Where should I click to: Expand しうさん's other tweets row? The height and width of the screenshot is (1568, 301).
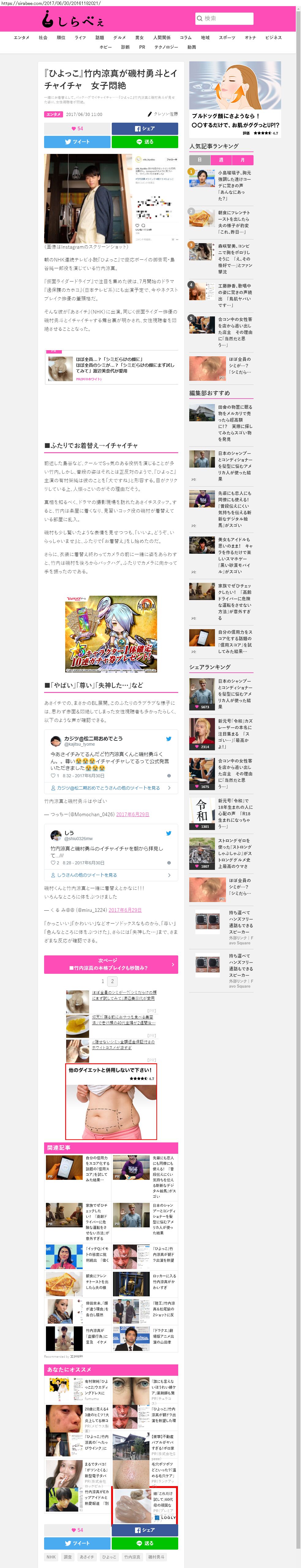click(169, 875)
